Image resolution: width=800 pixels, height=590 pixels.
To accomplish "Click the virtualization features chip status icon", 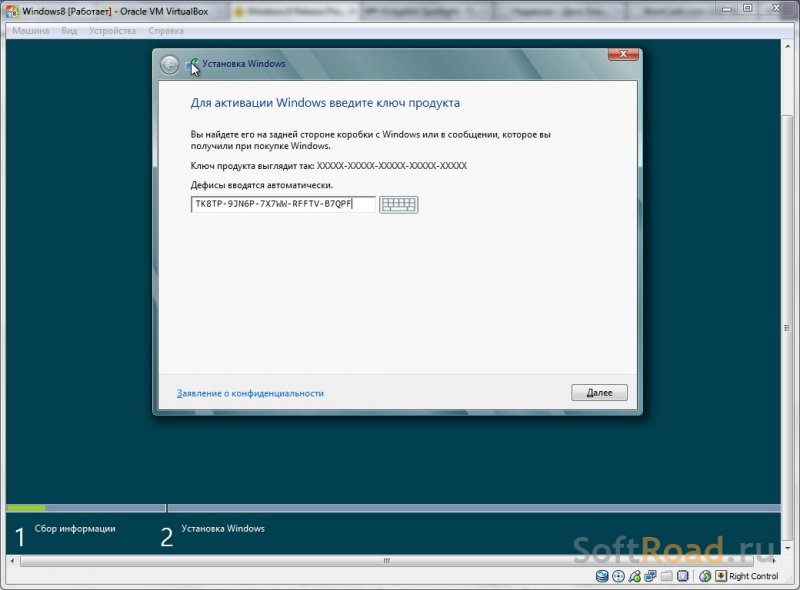I will click(683, 576).
